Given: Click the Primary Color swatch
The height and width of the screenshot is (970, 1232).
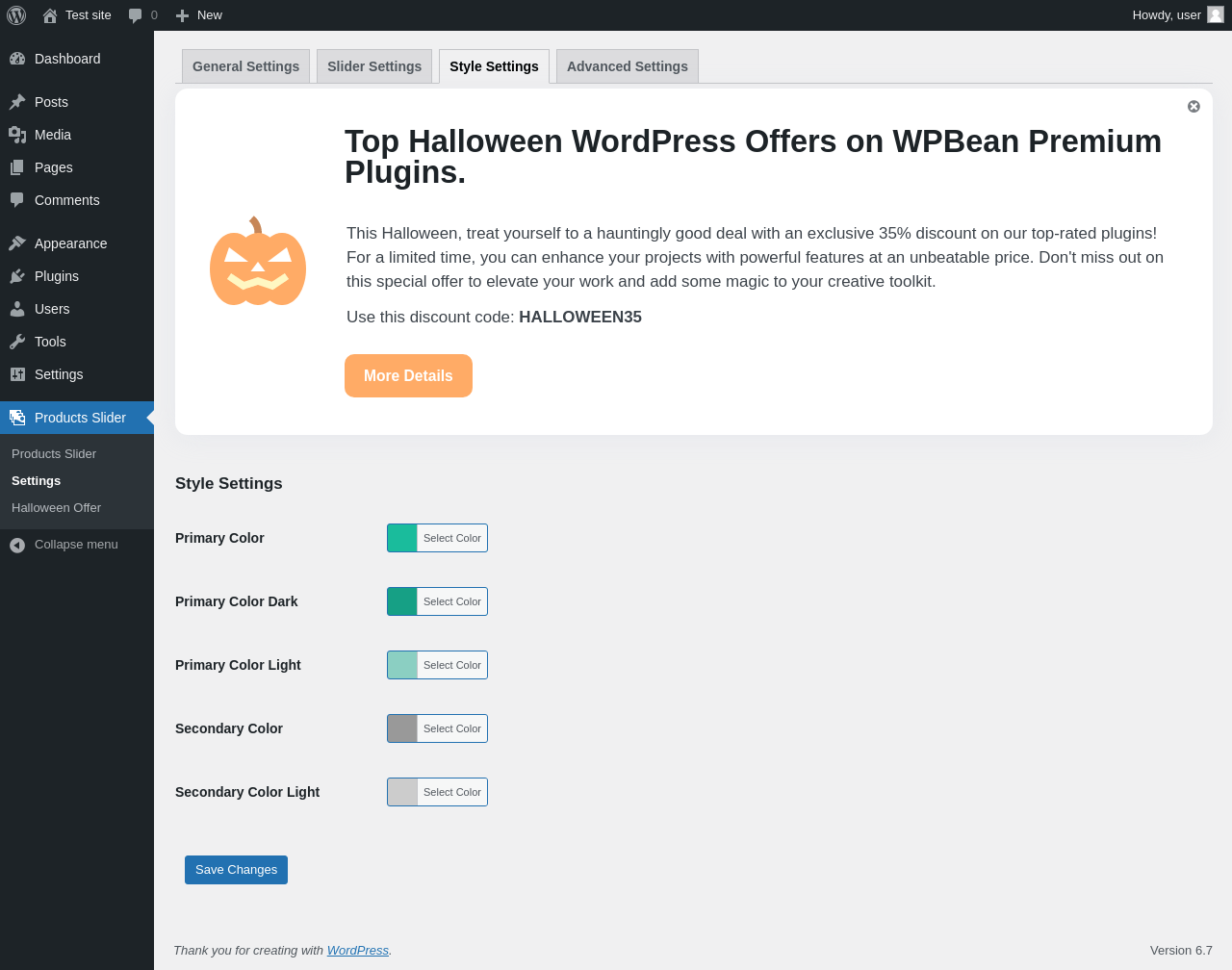Looking at the screenshot, I should 402,538.
